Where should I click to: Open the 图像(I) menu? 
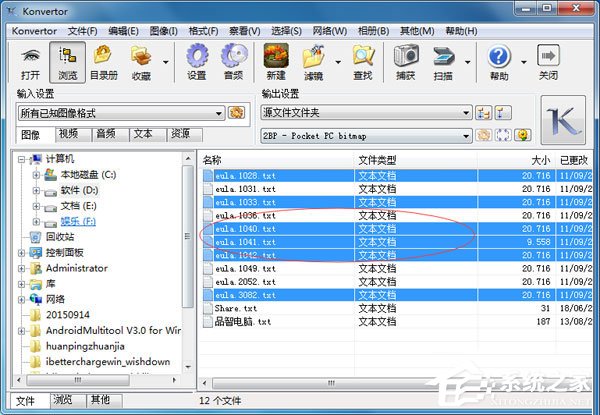click(x=163, y=31)
